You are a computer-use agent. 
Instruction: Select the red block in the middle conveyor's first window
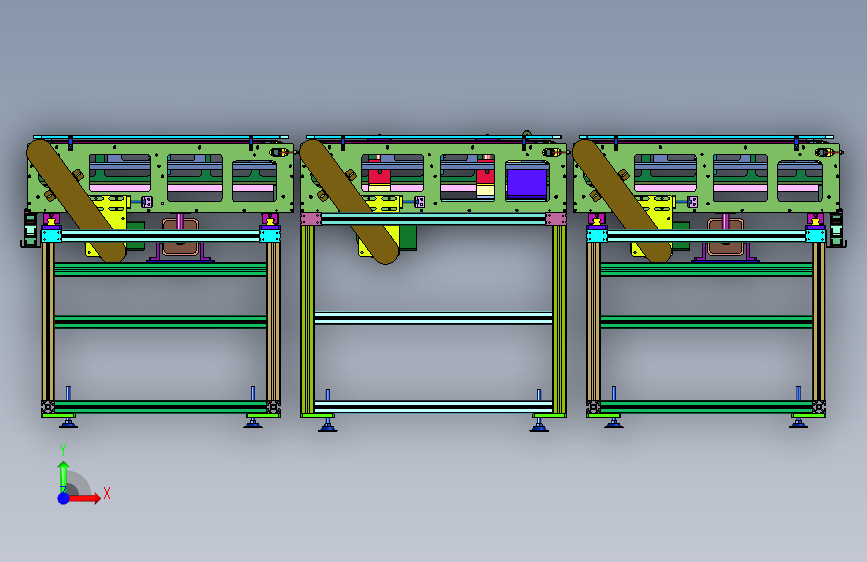coord(379,177)
